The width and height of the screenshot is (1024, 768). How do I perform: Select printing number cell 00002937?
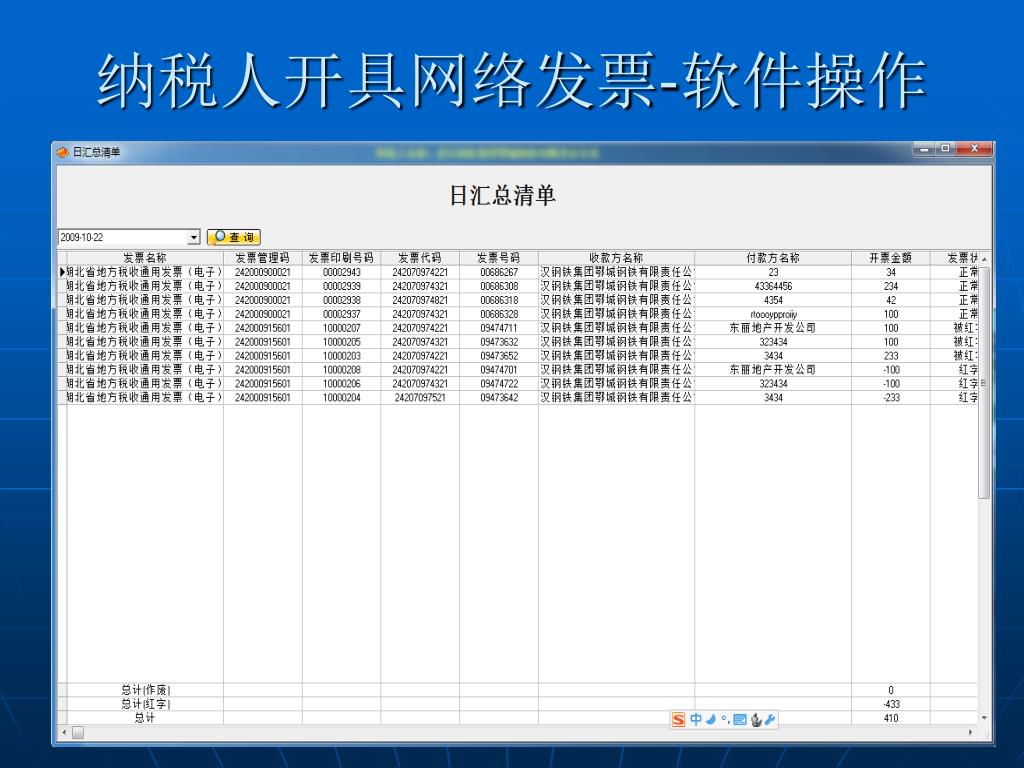[342, 313]
